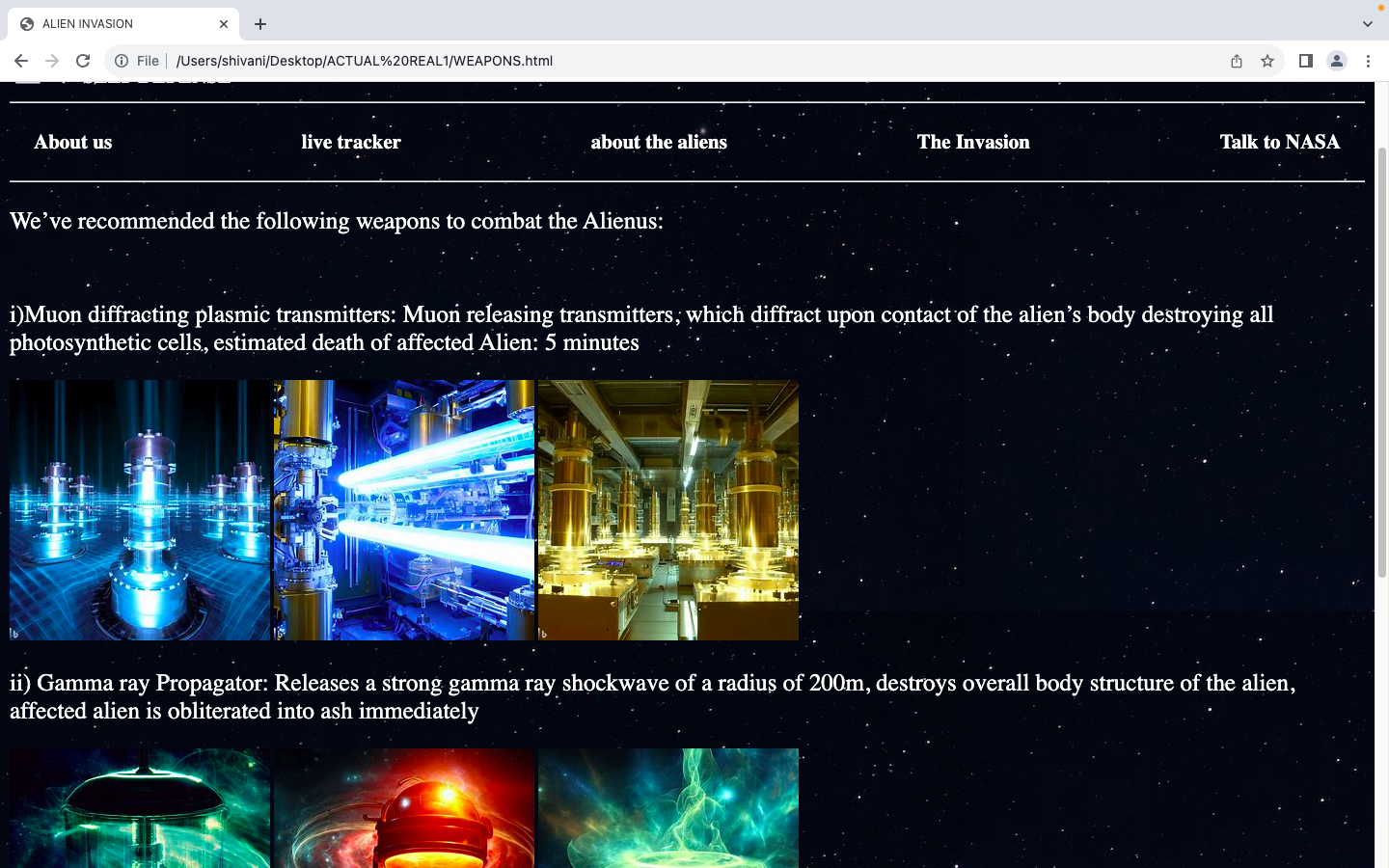
Task: Click the Gamma ray Propagator description
Action: (x=652, y=697)
